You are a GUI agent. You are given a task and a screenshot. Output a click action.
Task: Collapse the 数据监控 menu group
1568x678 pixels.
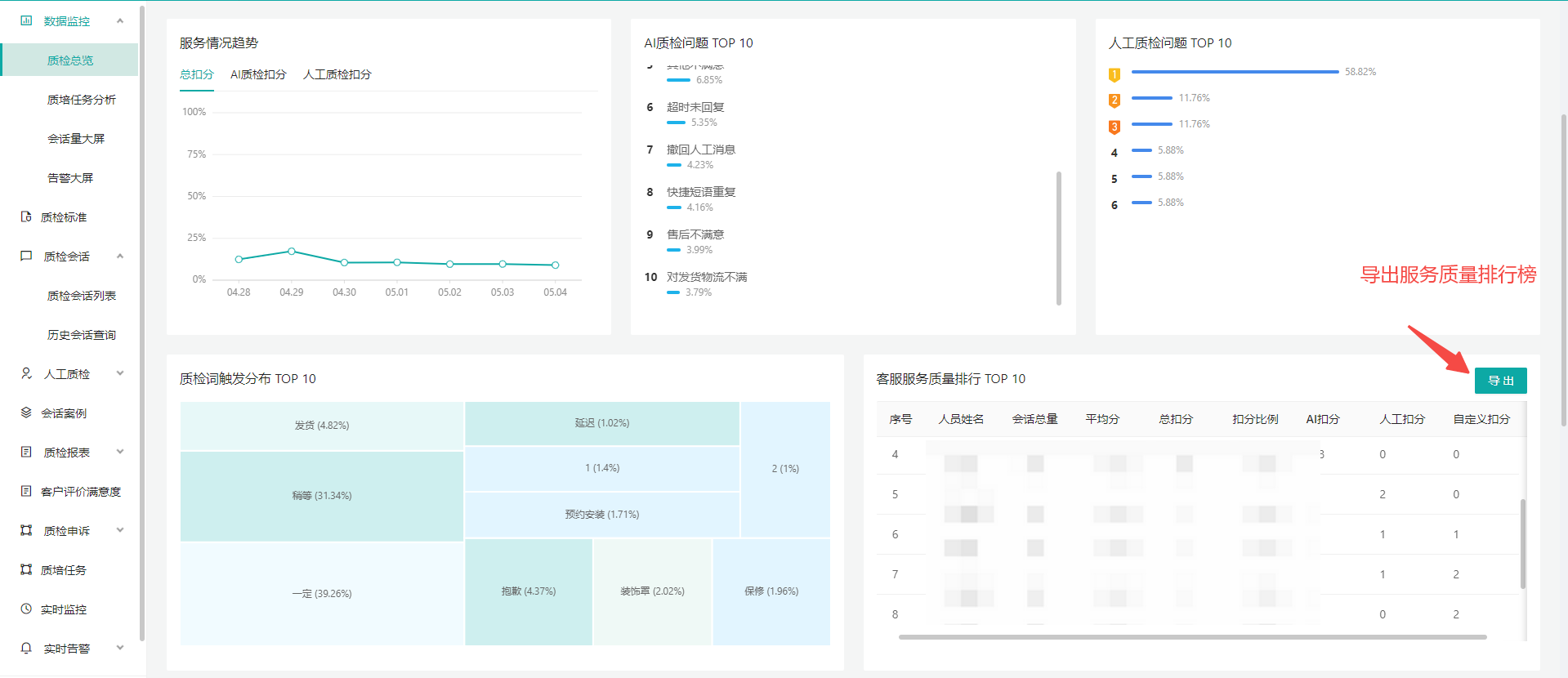pyautogui.click(x=120, y=20)
